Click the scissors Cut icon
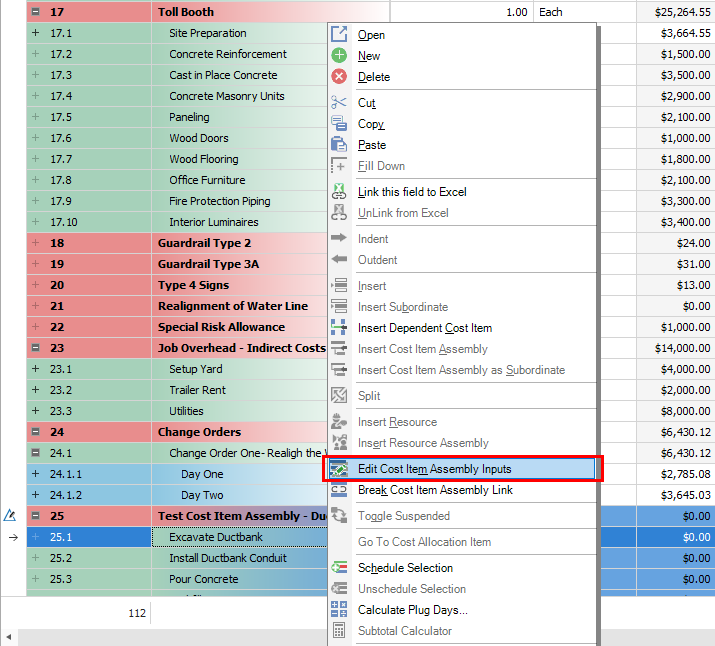The width and height of the screenshot is (715, 646). click(x=339, y=103)
